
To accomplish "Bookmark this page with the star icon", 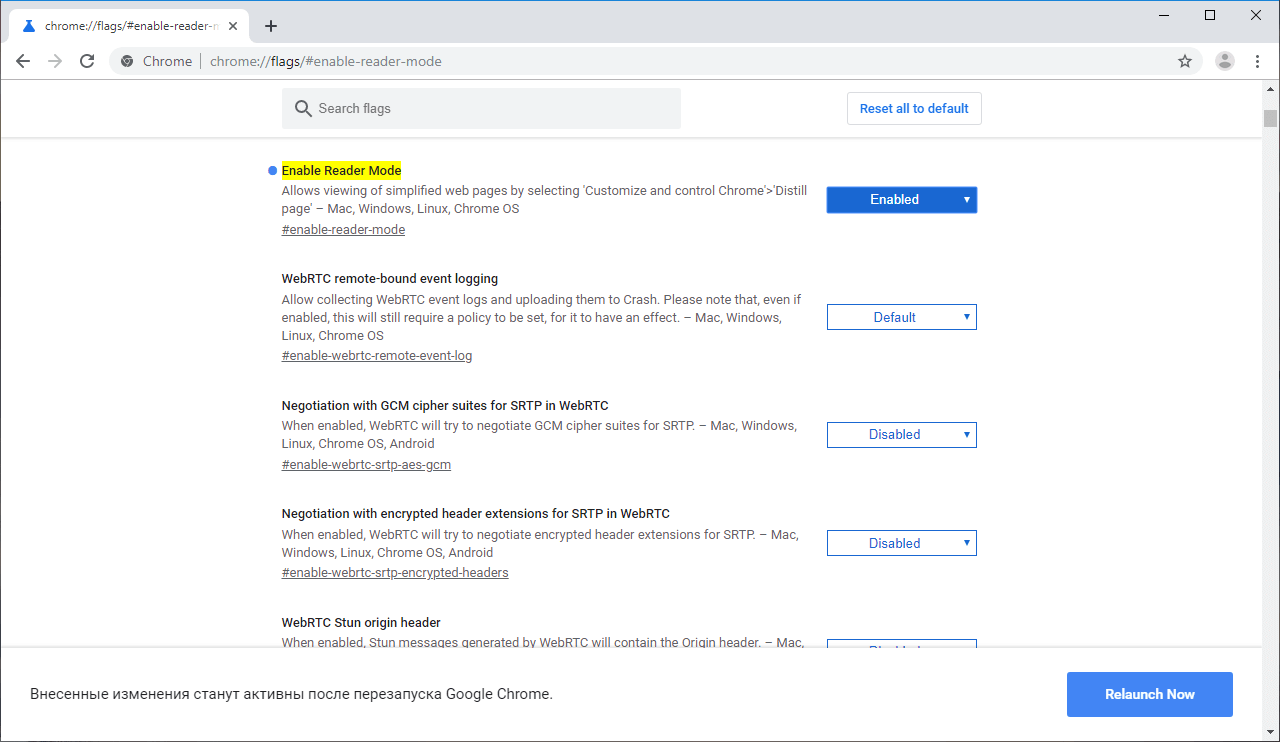I will click(1185, 61).
